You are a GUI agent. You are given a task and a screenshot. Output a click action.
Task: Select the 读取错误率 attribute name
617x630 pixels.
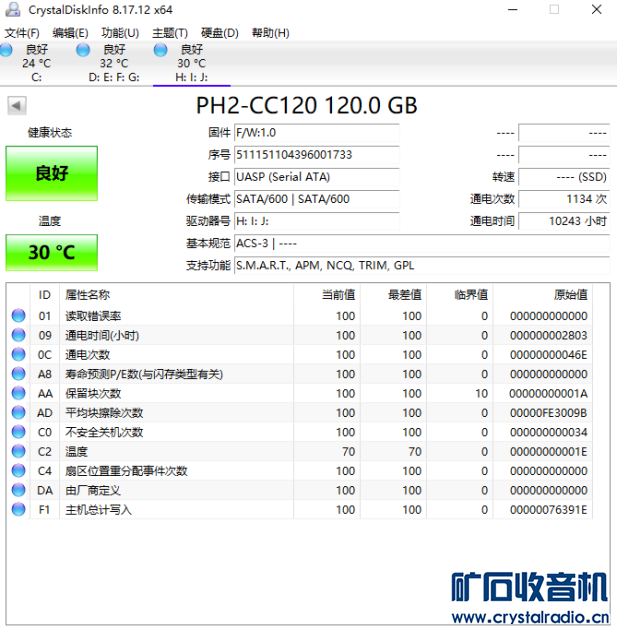click(93, 316)
